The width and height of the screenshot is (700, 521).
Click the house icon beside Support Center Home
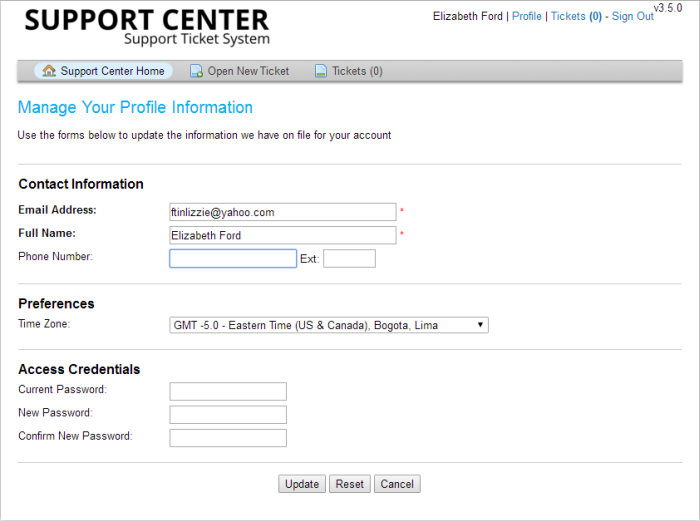(49, 71)
